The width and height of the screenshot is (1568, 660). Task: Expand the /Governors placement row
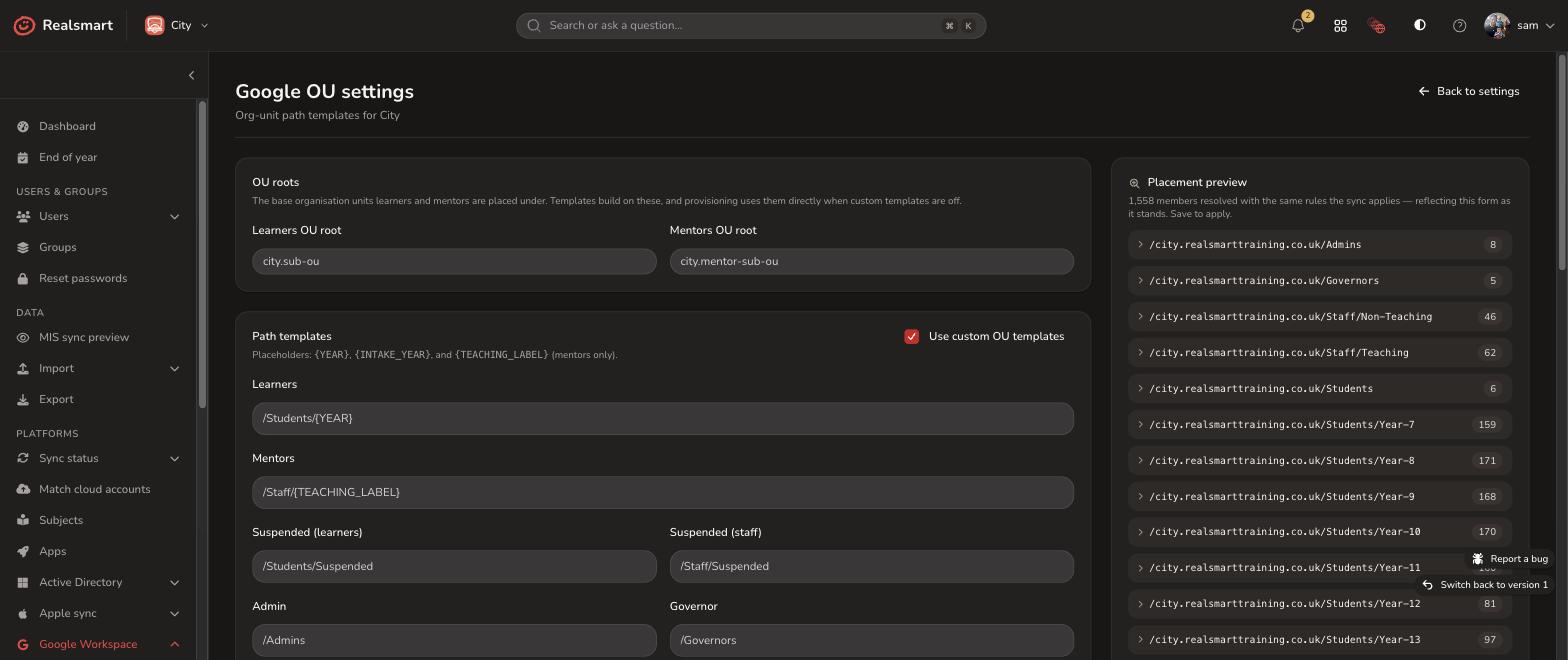coord(1319,281)
